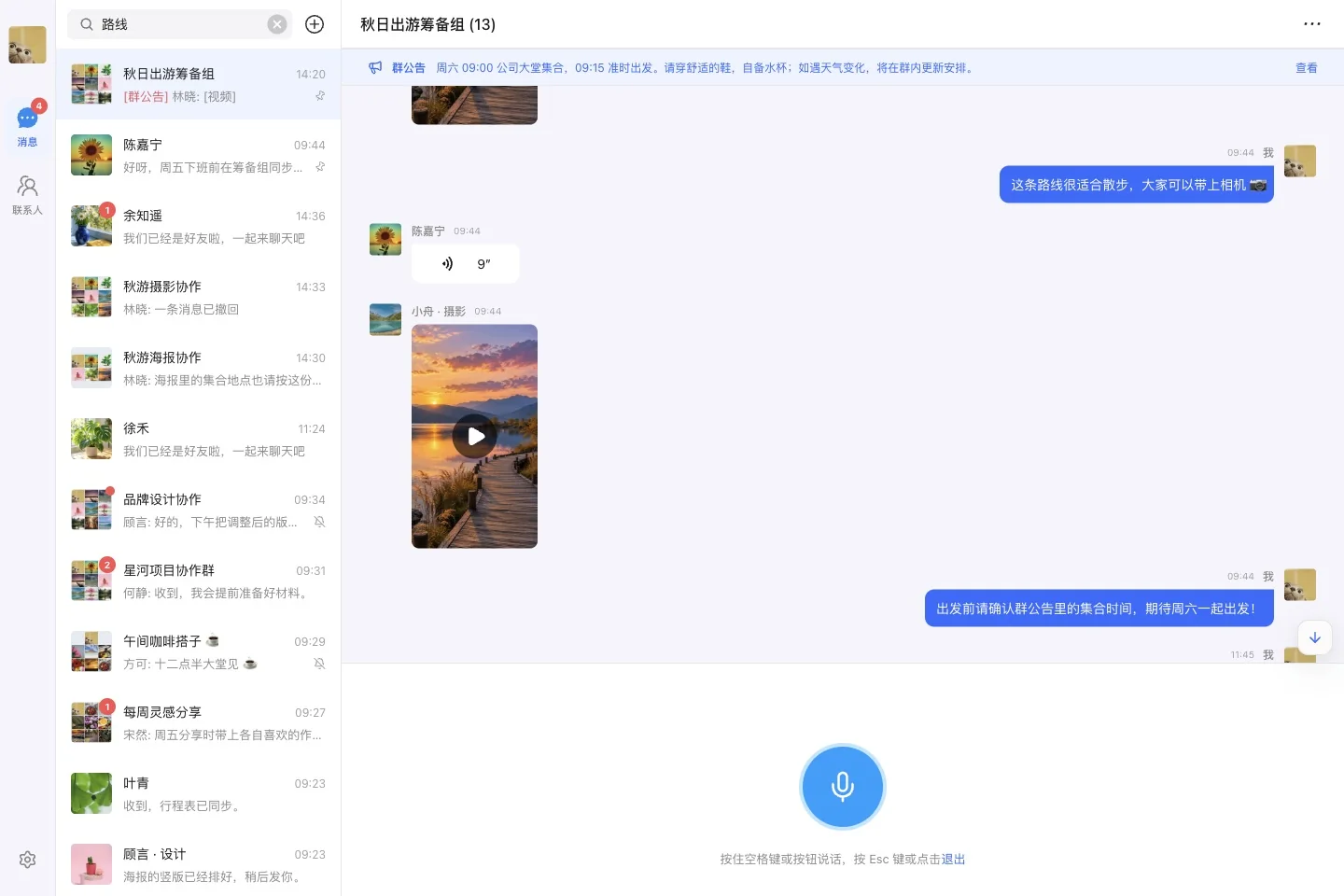This screenshot has width=1344, height=896.
Task: Click the group title 秋日出游筹备组 (13)
Action: tap(427, 24)
